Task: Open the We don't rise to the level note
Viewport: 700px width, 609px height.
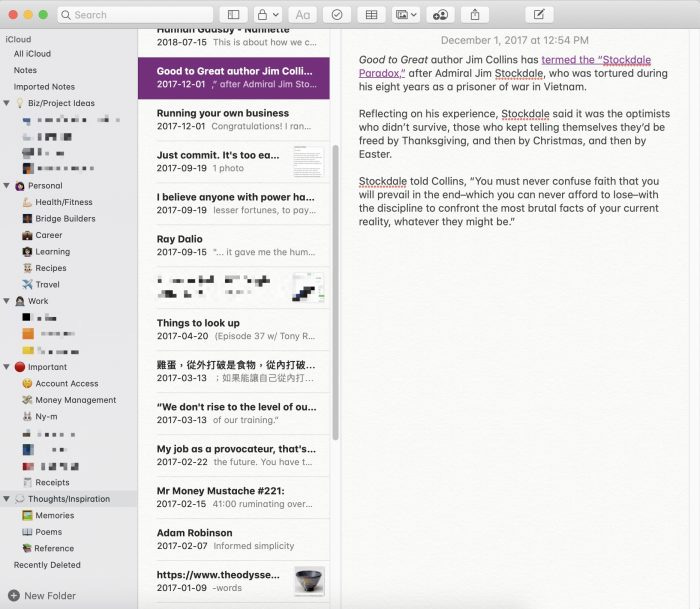Action: coord(234,413)
